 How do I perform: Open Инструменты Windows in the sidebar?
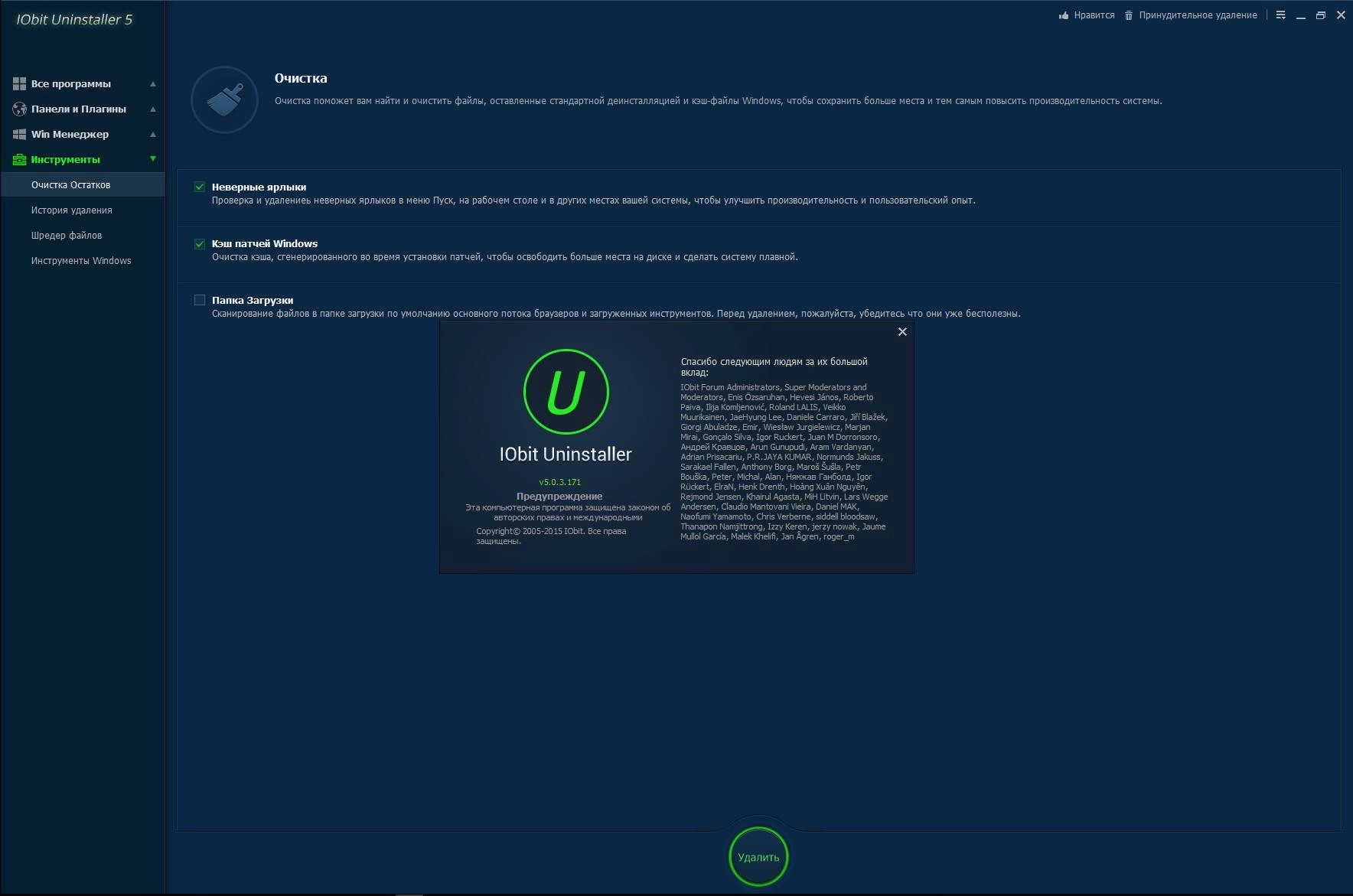pyautogui.click(x=83, y=260)
